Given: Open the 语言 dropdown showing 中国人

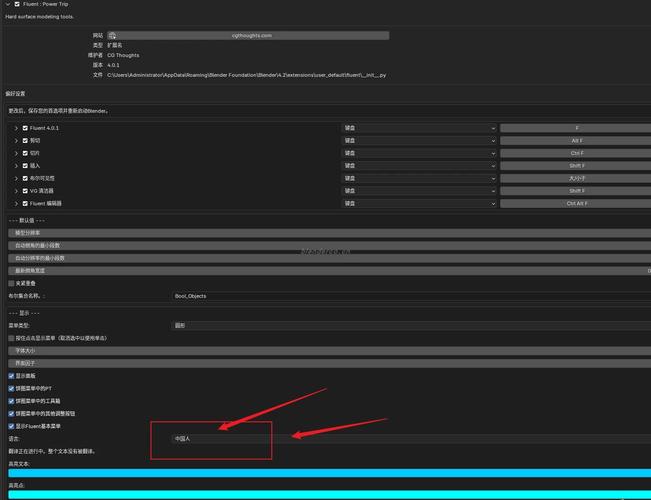Looking at the screenshot, I should pos(411,439).
